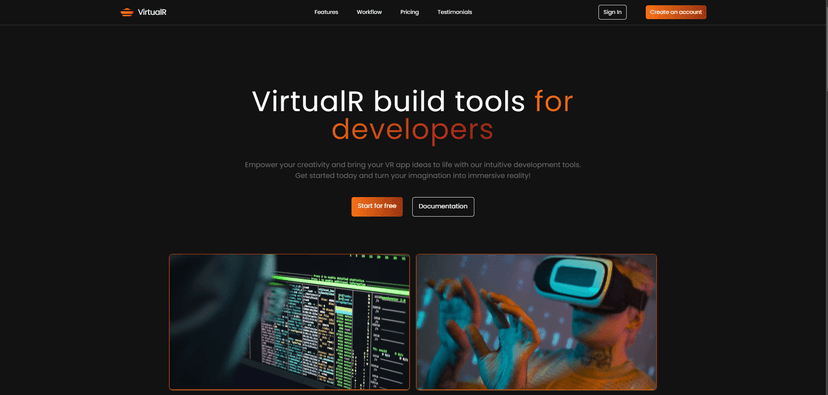Viewport: 828px width, 395px height.
Task: Go to the Workflow section
Action: coord(369,12)
